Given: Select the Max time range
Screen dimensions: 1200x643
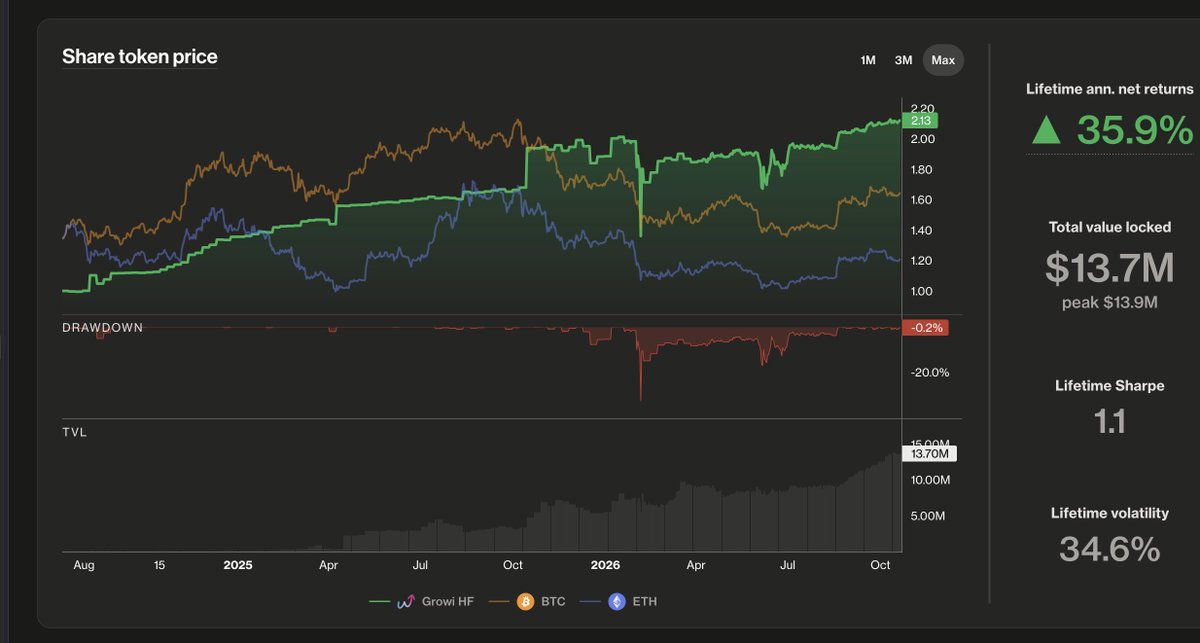Looking at the screenshot, I should (x=943, y=60).
